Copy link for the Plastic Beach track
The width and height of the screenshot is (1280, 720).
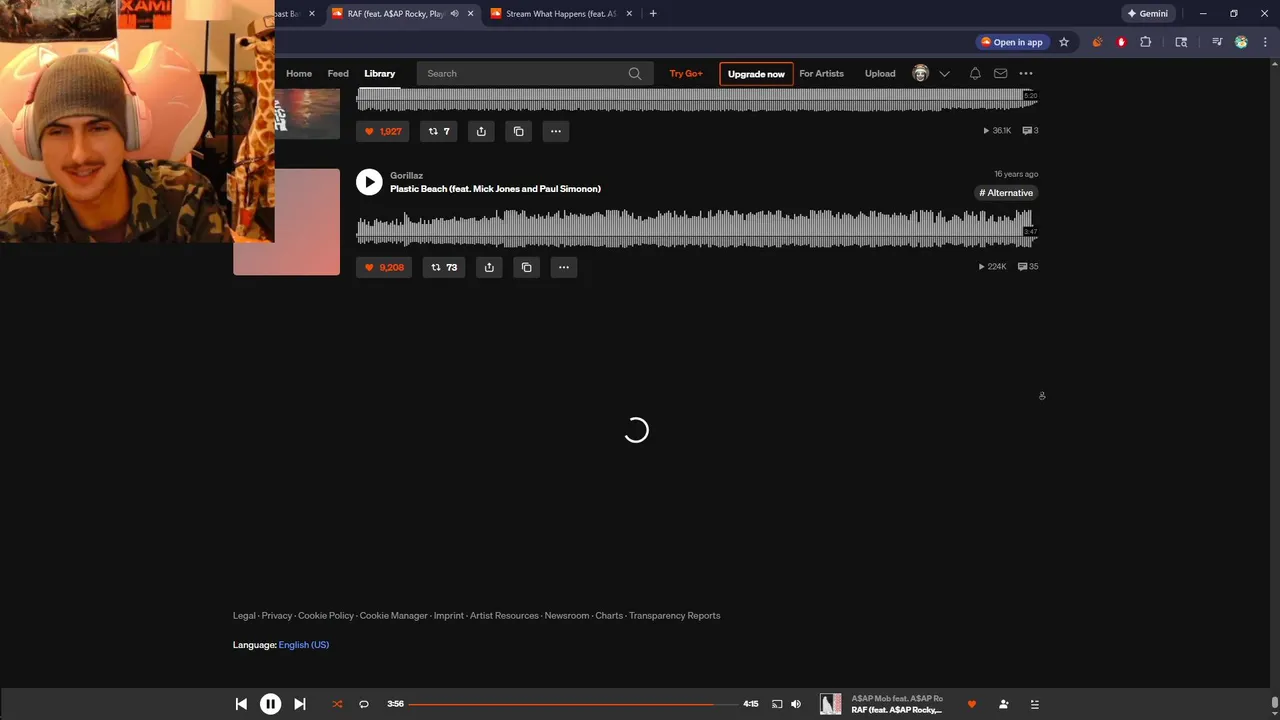click(527, 267)
